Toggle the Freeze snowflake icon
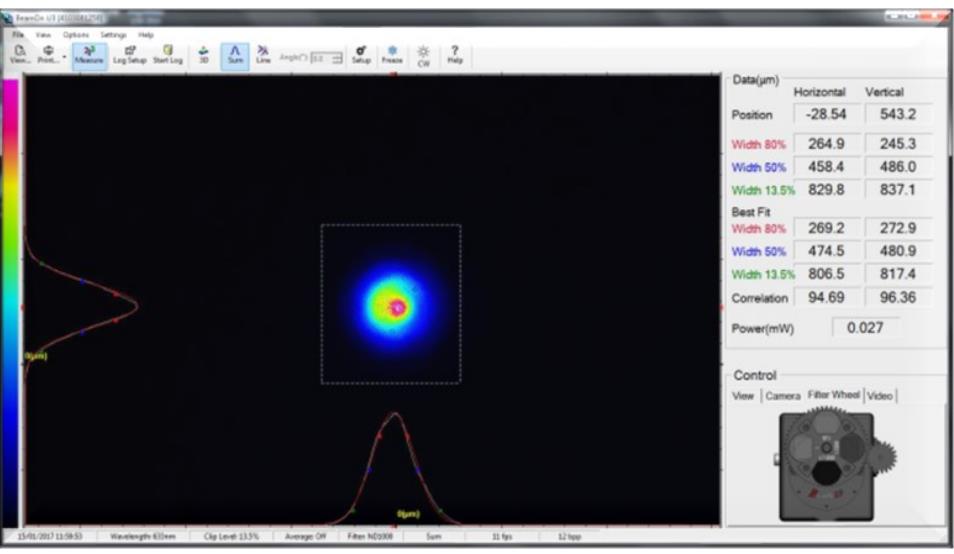 (x=392, y=53)
